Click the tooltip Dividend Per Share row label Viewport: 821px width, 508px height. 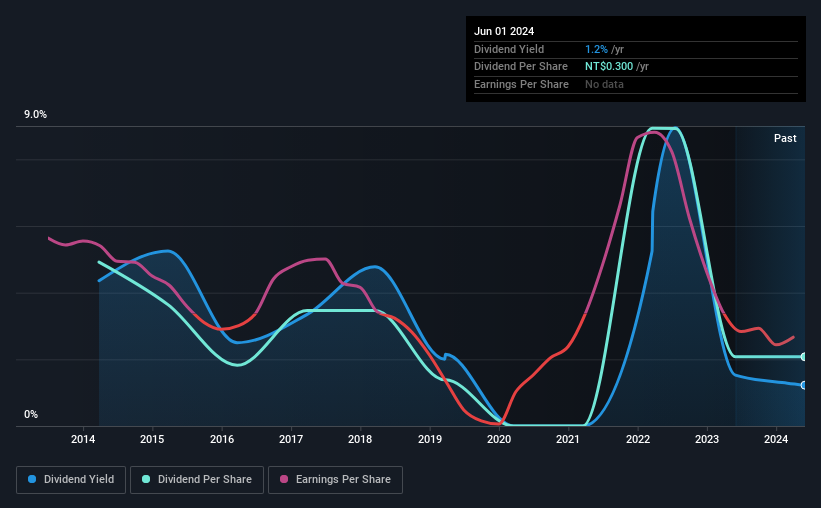pos(521,67)
